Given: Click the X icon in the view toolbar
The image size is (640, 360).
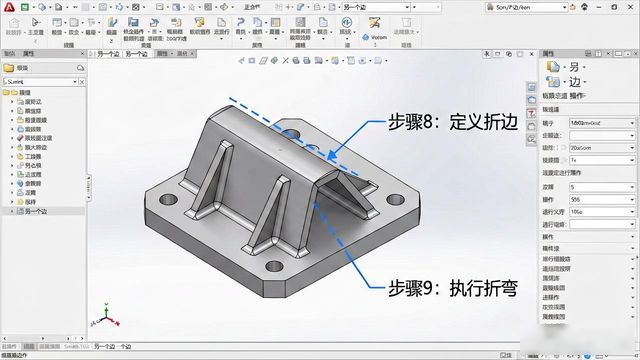Looking at the screenshot, I should point(285,61).
